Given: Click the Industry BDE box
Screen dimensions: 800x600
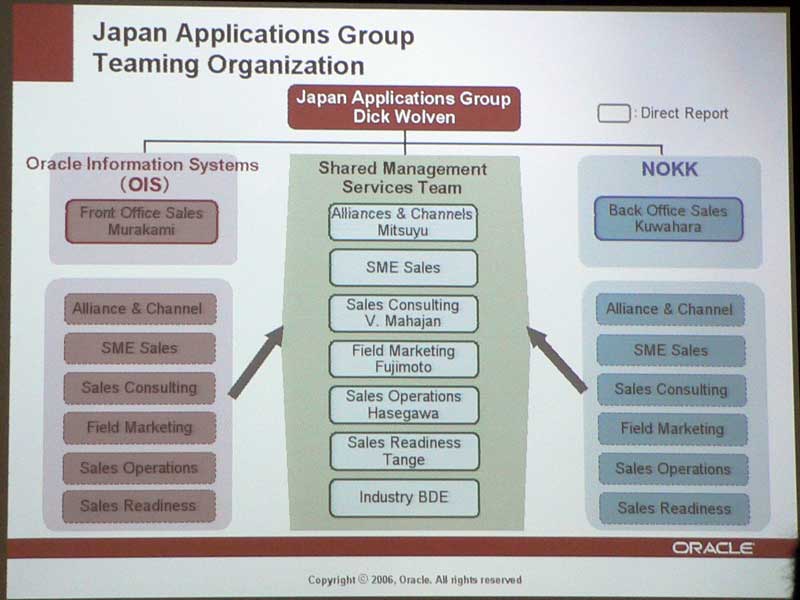Looking at the screenshot, I should coord(404,498).
